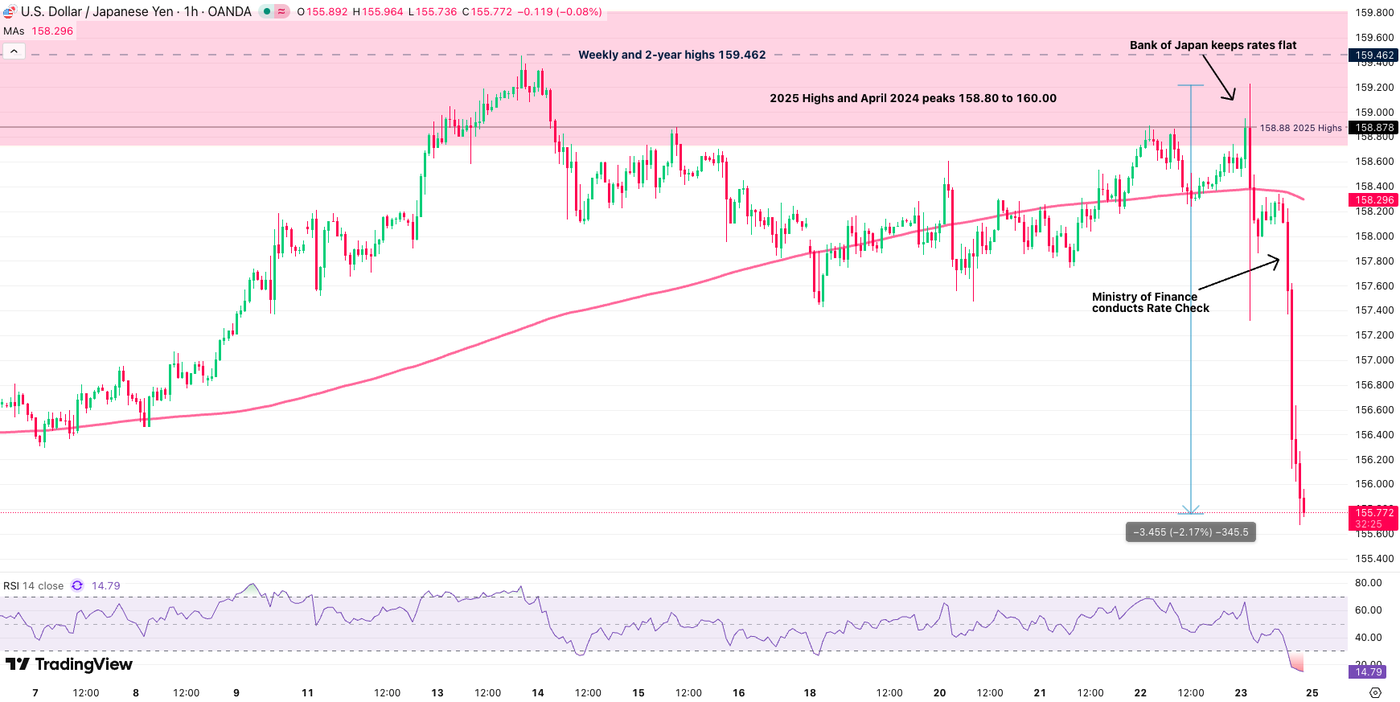The height and width of the screenshot is (702, 1400).
Task: Click the Bank of Japan keeps rates flat annotation
Action: tap(1213, 44)
